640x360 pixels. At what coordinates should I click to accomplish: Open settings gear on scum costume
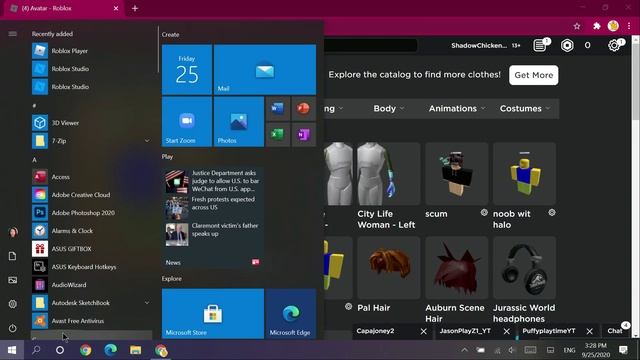pyautogui.click(x=484, y=213)
